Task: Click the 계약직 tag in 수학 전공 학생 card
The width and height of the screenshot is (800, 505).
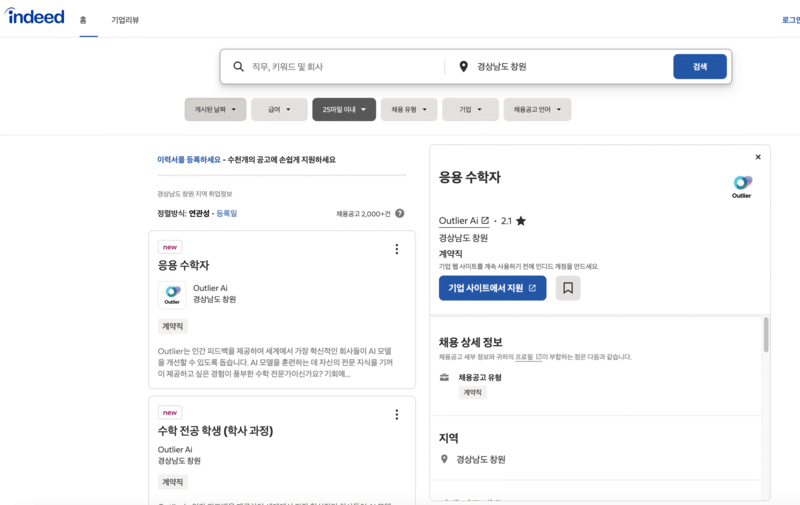Action: pos(172,482)
